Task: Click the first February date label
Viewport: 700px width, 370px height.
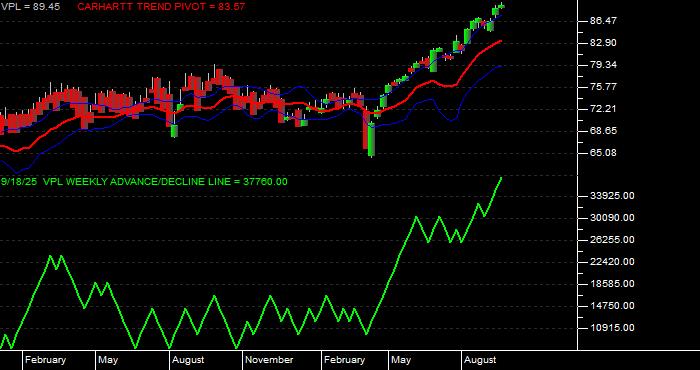Action: click(46, 360)
